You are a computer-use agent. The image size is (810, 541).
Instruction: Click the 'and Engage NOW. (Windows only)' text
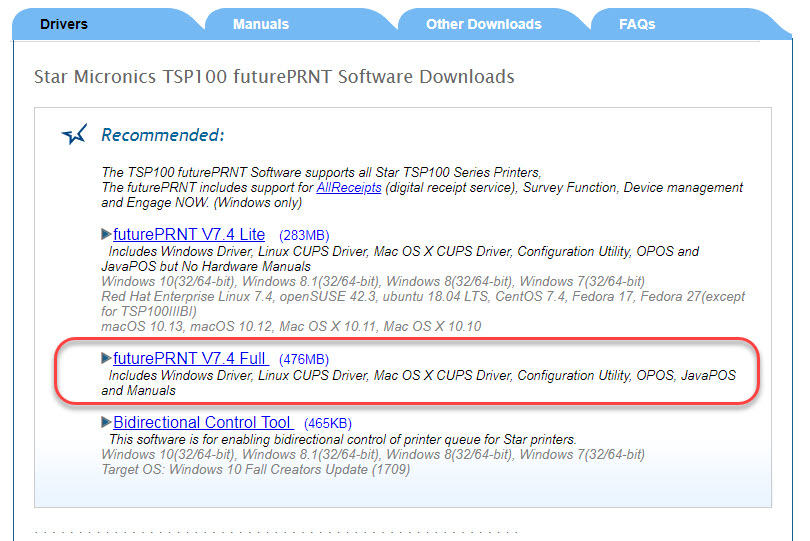201,203
